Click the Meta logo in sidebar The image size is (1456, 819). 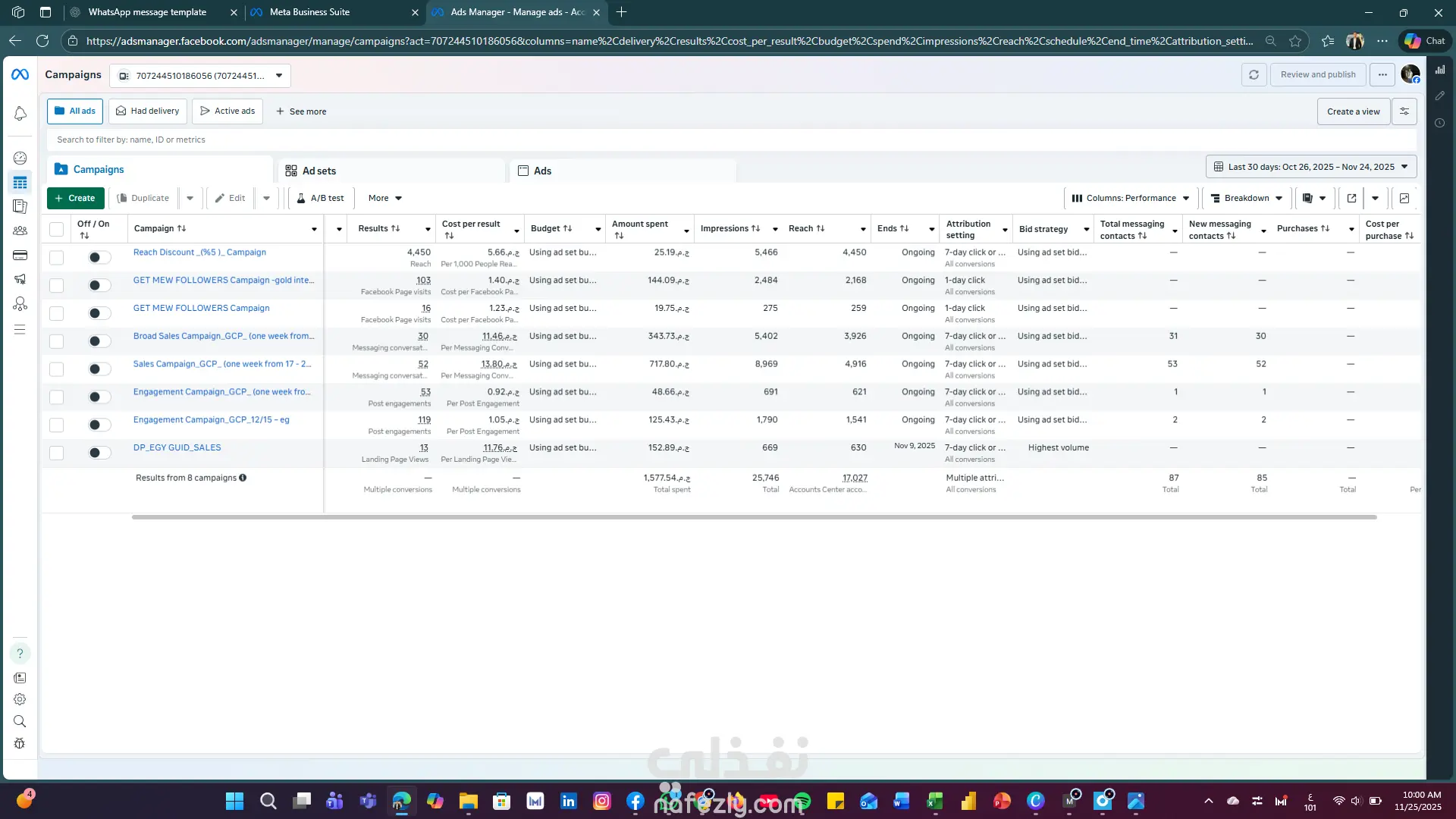(20, 74)
